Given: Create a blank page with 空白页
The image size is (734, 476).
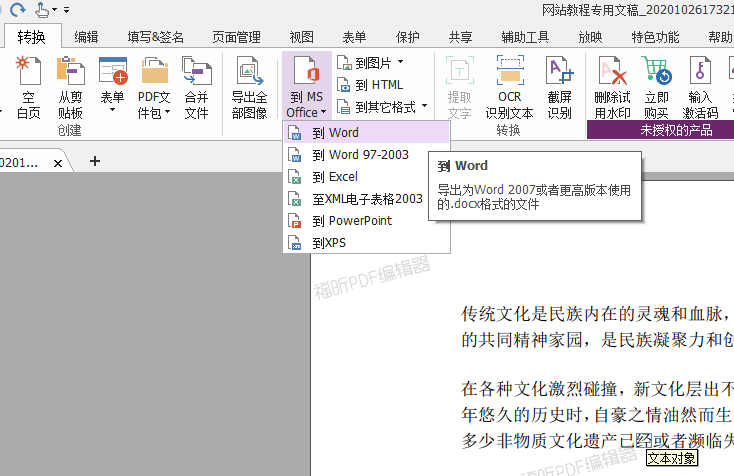Looking at the screenshot, I should [x=29, y=87].
